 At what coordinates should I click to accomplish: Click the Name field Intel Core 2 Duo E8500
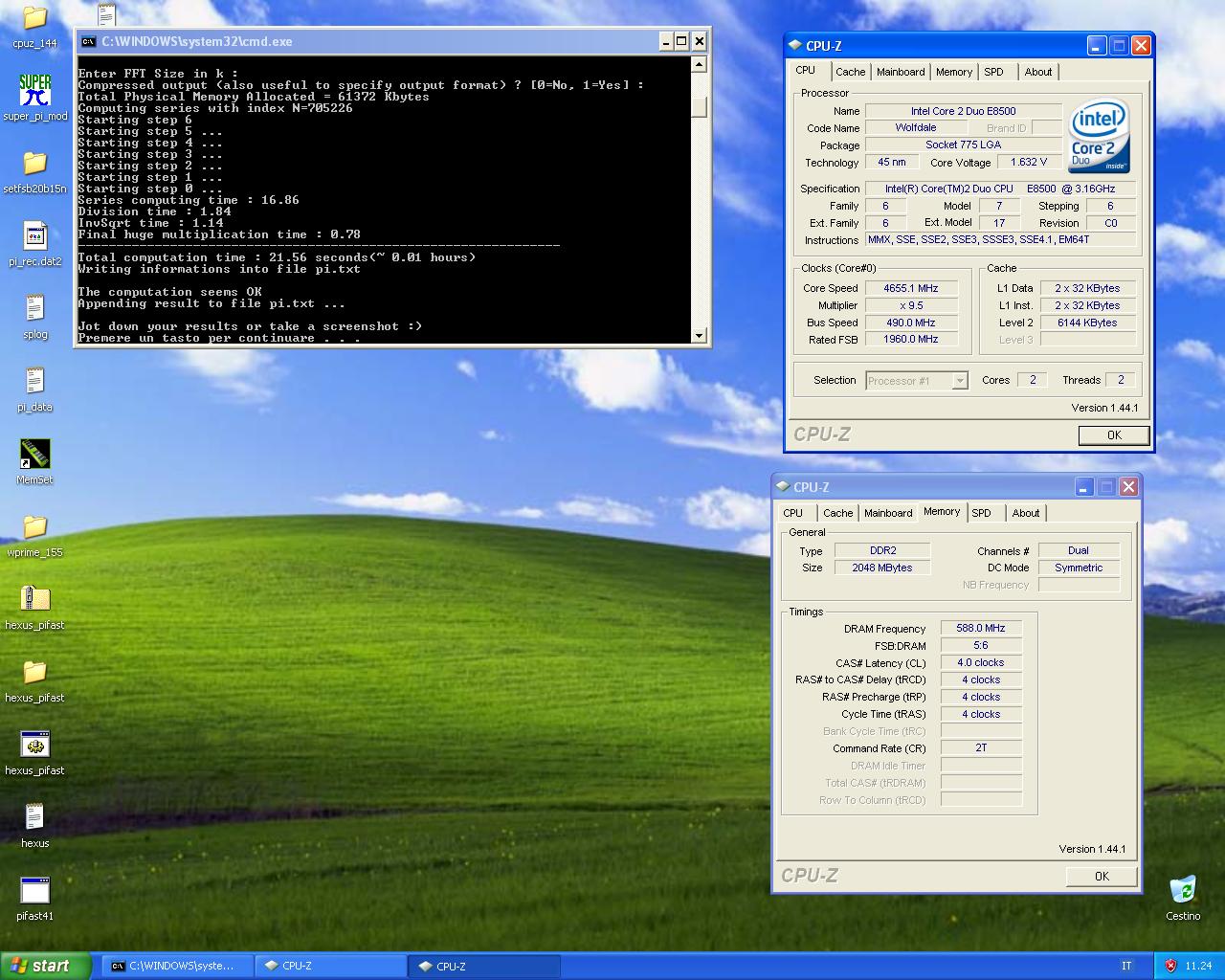964,111
